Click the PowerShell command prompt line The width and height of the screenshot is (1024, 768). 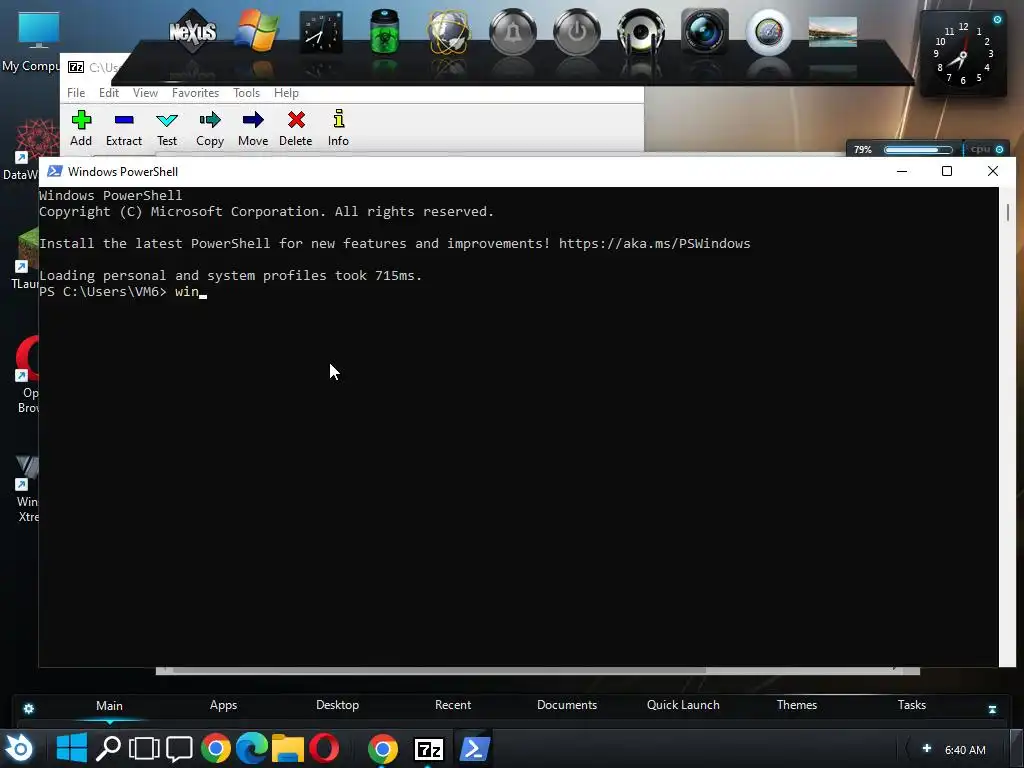[122, 291]
